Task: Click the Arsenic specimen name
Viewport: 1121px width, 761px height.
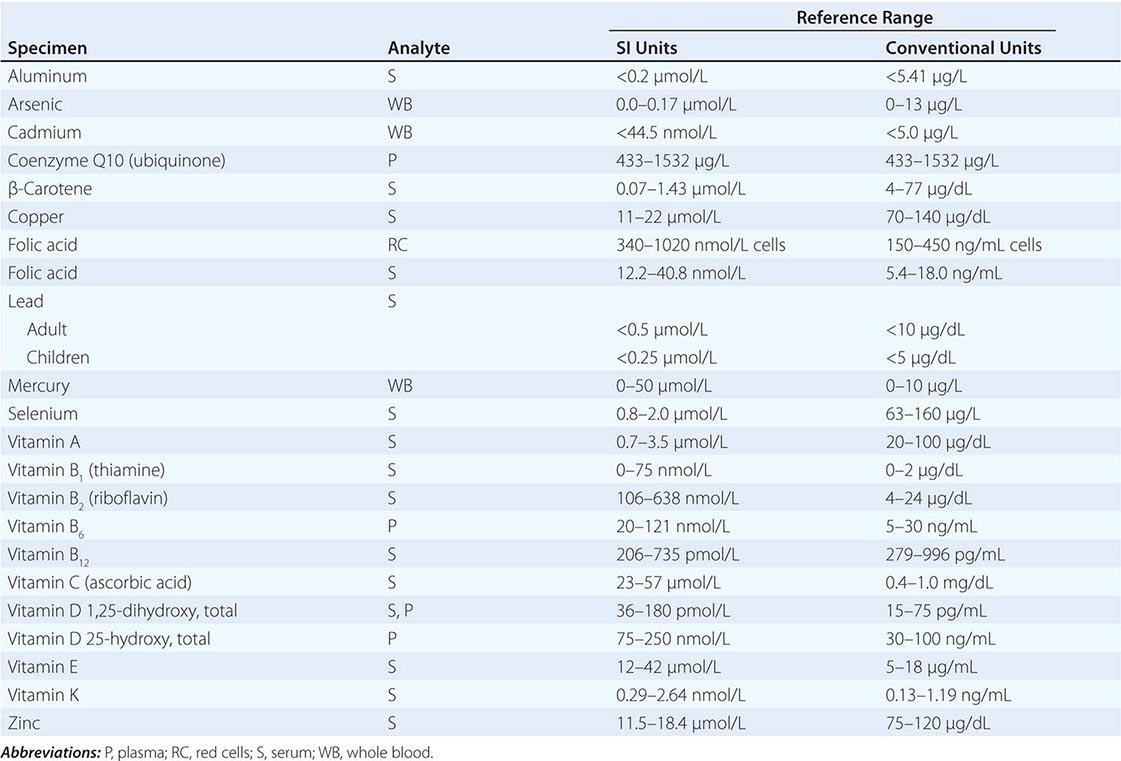Action: click(x=38, y=104)
